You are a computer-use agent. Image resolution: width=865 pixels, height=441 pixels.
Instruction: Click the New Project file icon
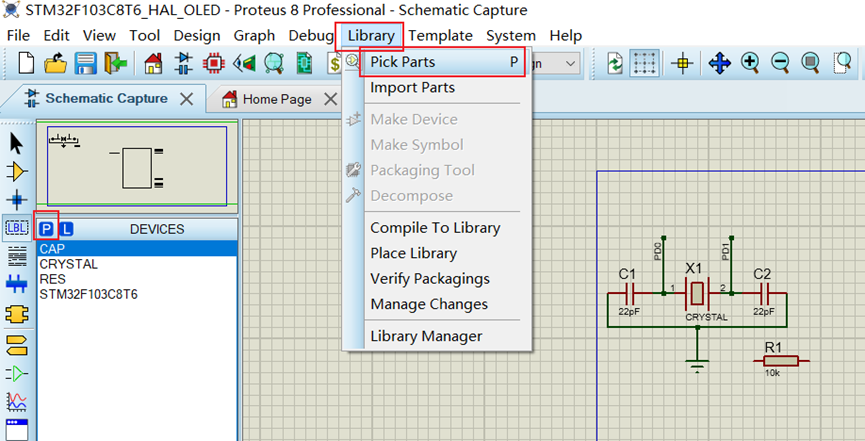[26, 63]
